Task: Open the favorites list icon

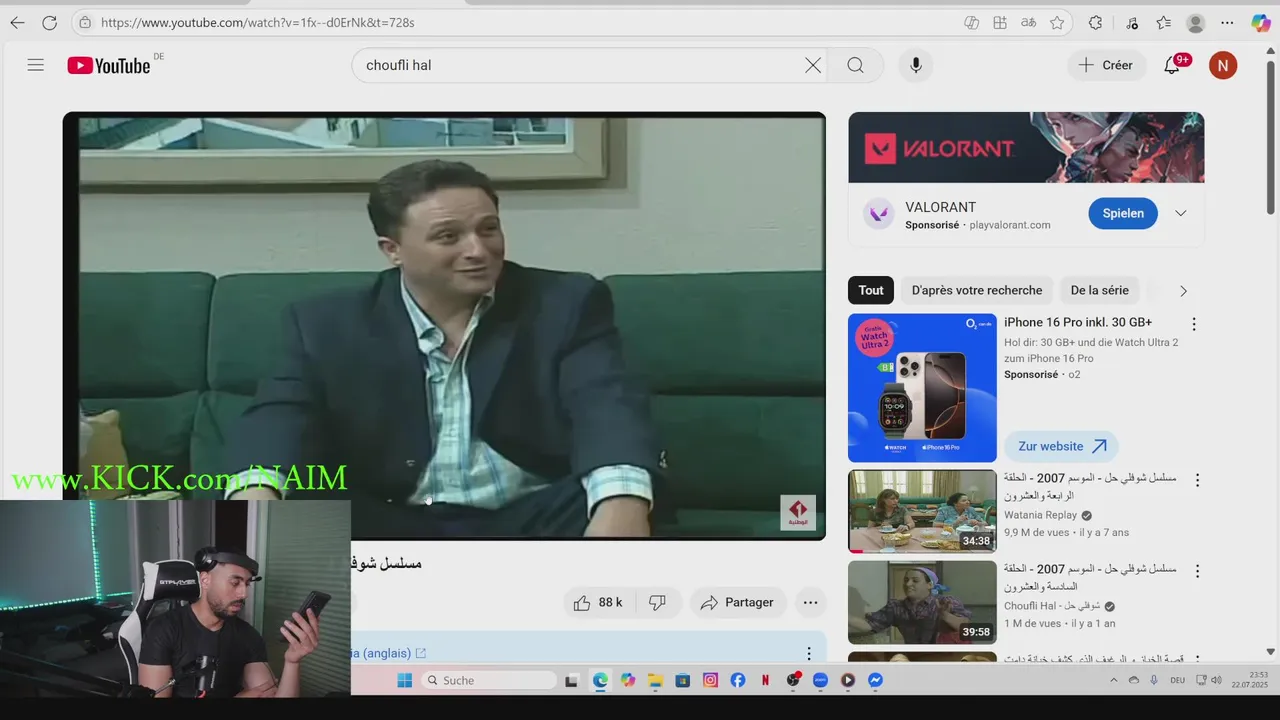Action: click(x=1164, y=22)
